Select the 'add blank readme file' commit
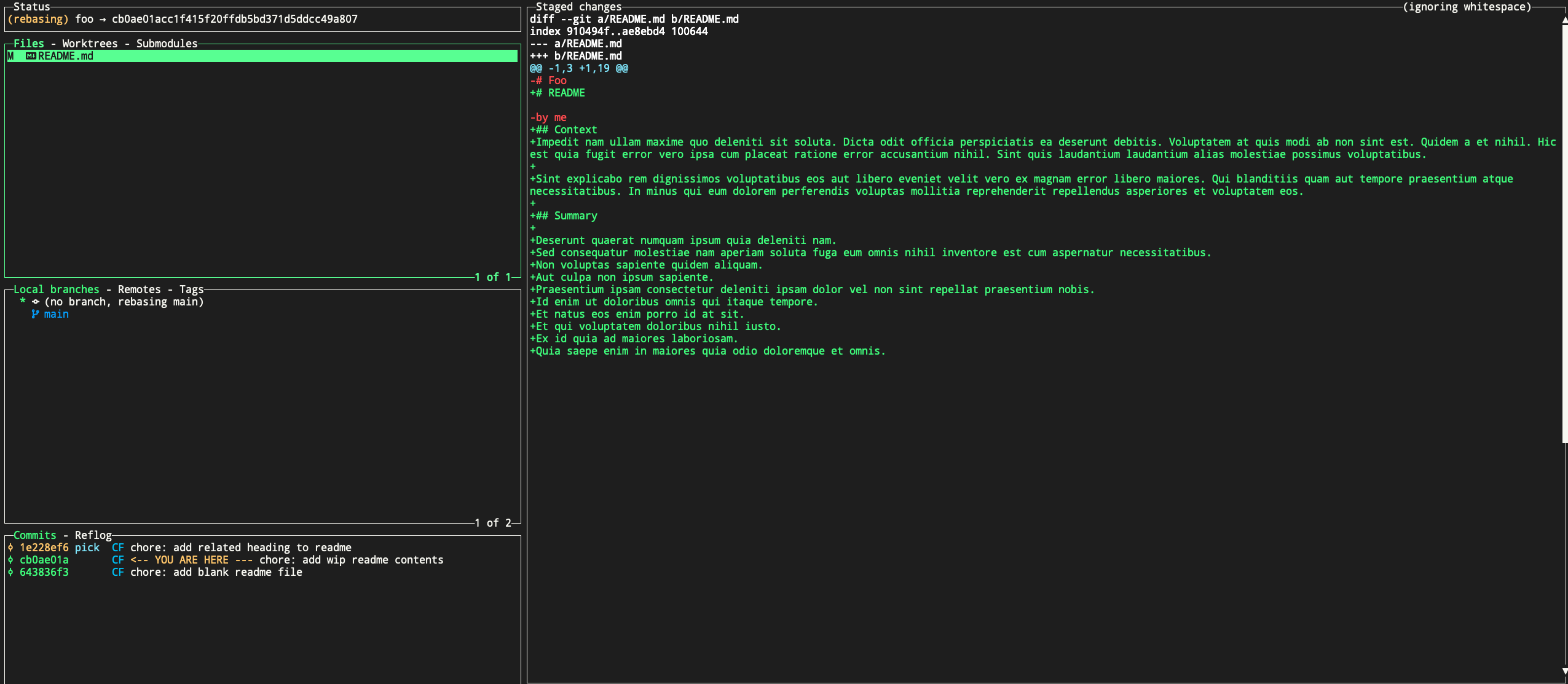The image size is (1568, 684). coord(216,572)
